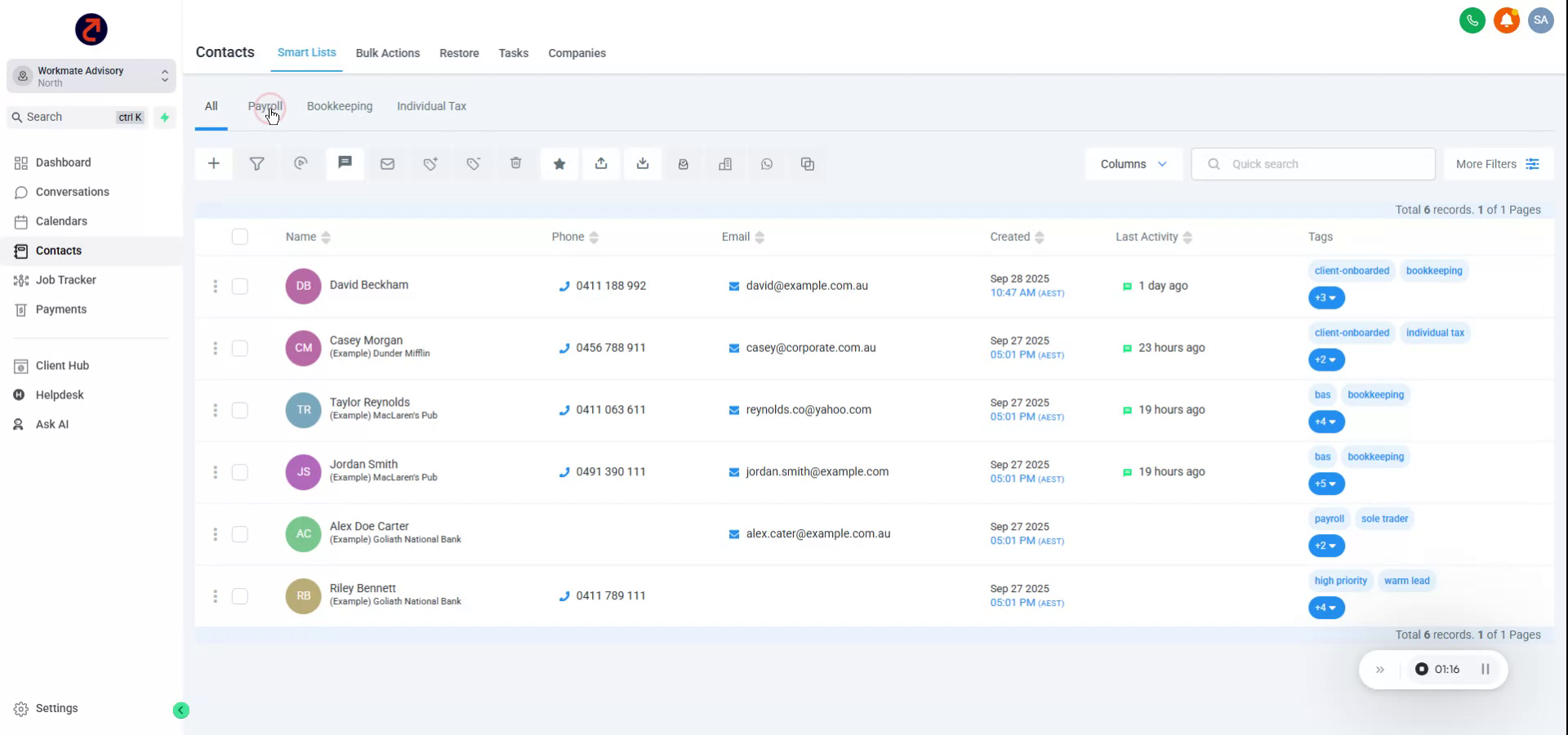This screenshot has width=1568, height=735.
Task: Check the row checkbox for Riley Bennett
Action: [x=240, y=596]
